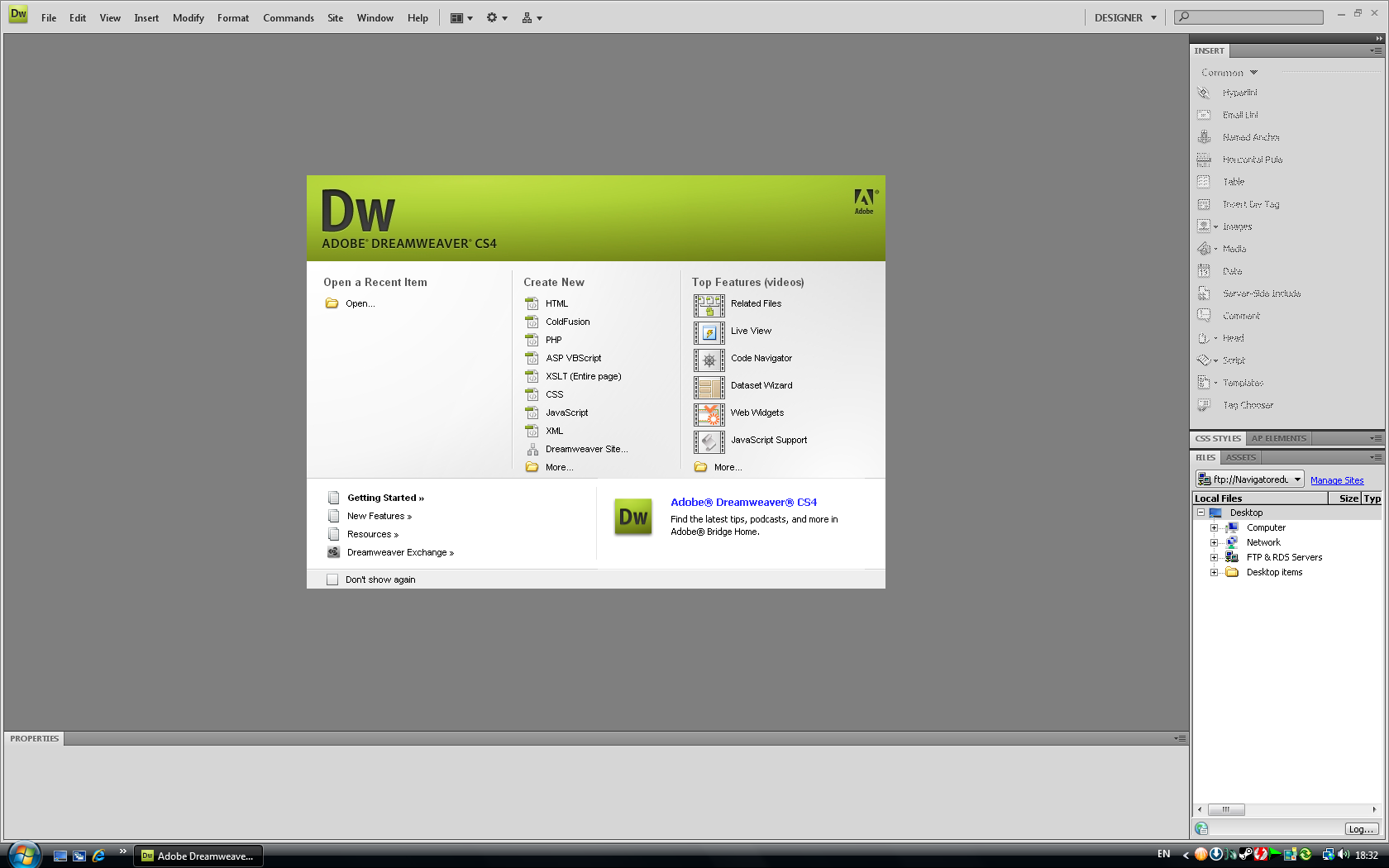This screenshot has height=868, width=1389.
Task: Open Extend Dreamweaver gear icon
Action: pos(496,18)
